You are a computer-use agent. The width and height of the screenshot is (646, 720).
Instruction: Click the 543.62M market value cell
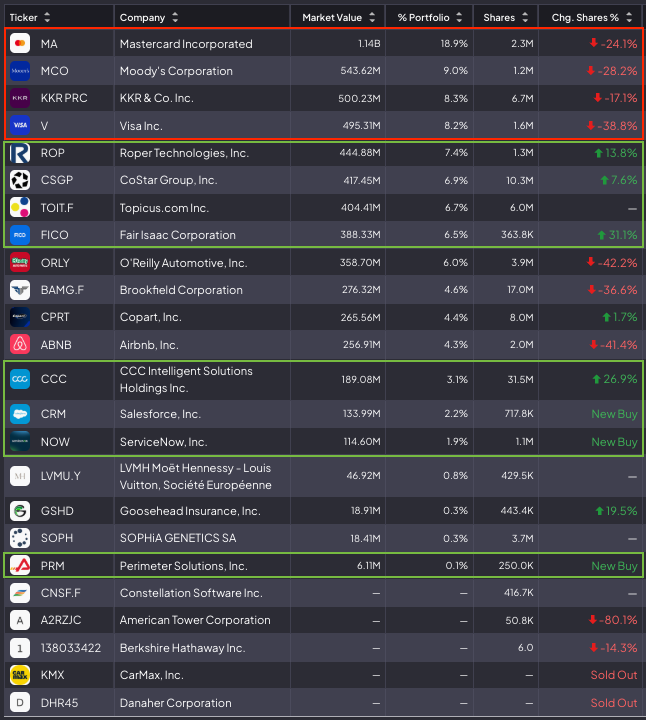(x=360, y=71)
